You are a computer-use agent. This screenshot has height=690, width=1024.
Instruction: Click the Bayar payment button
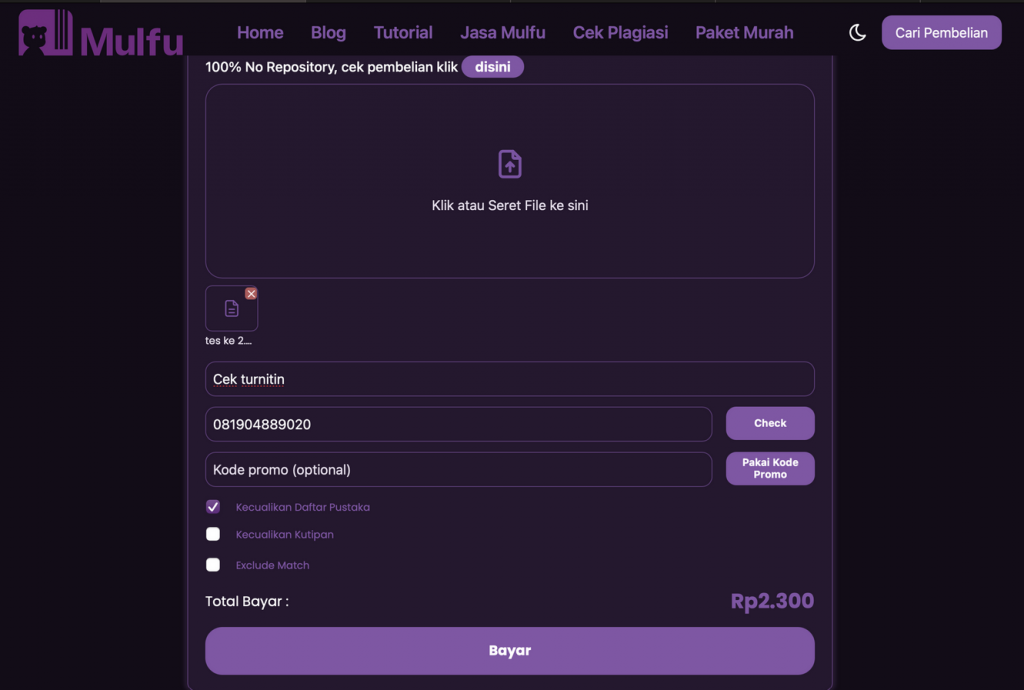point(510,651)
